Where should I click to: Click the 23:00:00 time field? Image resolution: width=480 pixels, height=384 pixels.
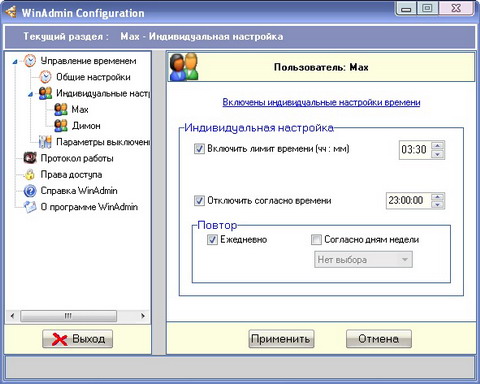(408, 201)
